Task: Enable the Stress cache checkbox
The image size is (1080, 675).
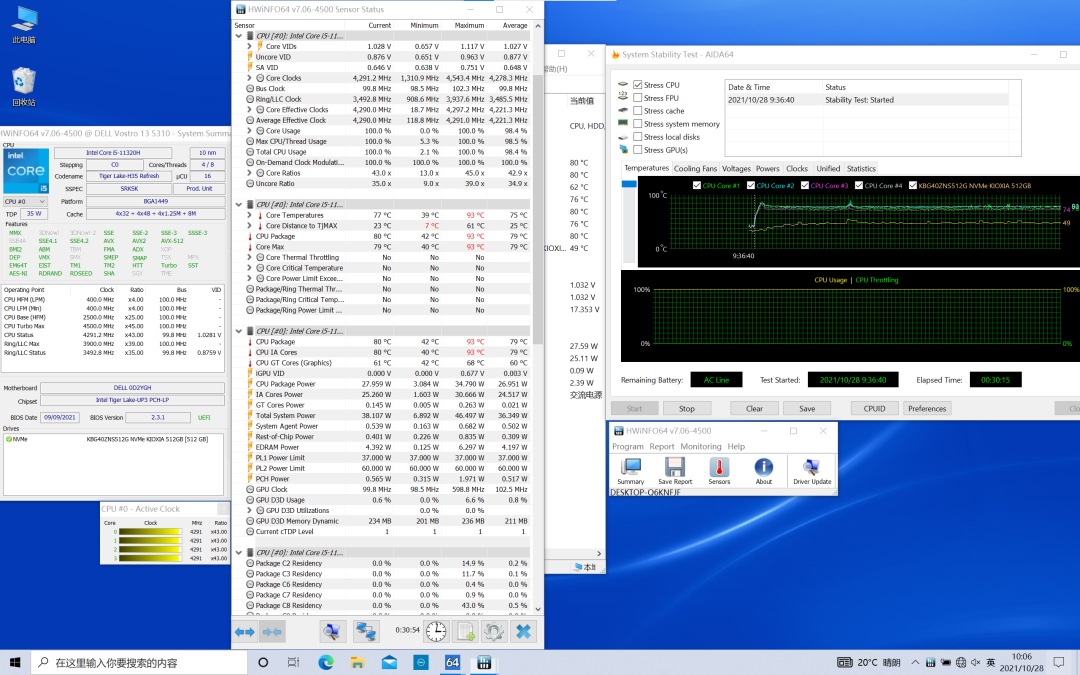Action: tap(638, 111)
